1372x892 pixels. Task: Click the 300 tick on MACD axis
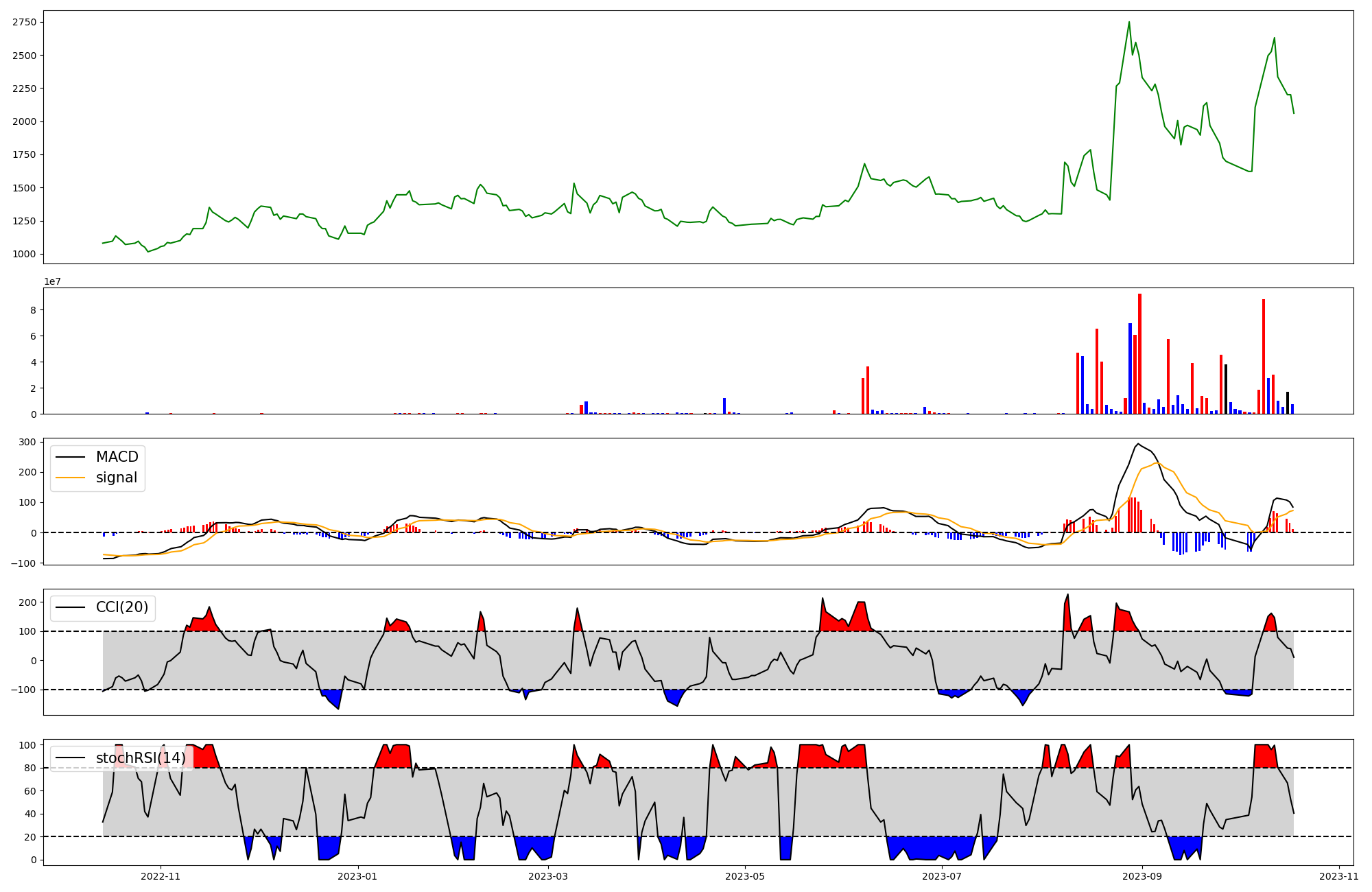pos(27,442)
